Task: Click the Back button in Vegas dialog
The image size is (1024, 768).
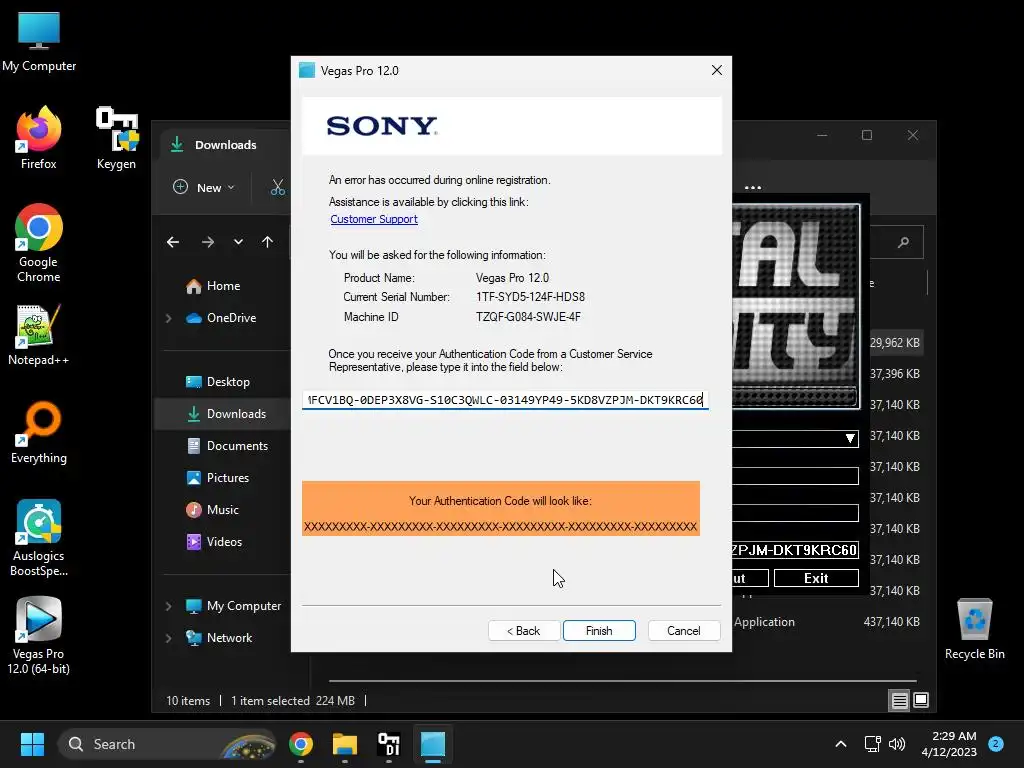Action: (x=524, y=631)
